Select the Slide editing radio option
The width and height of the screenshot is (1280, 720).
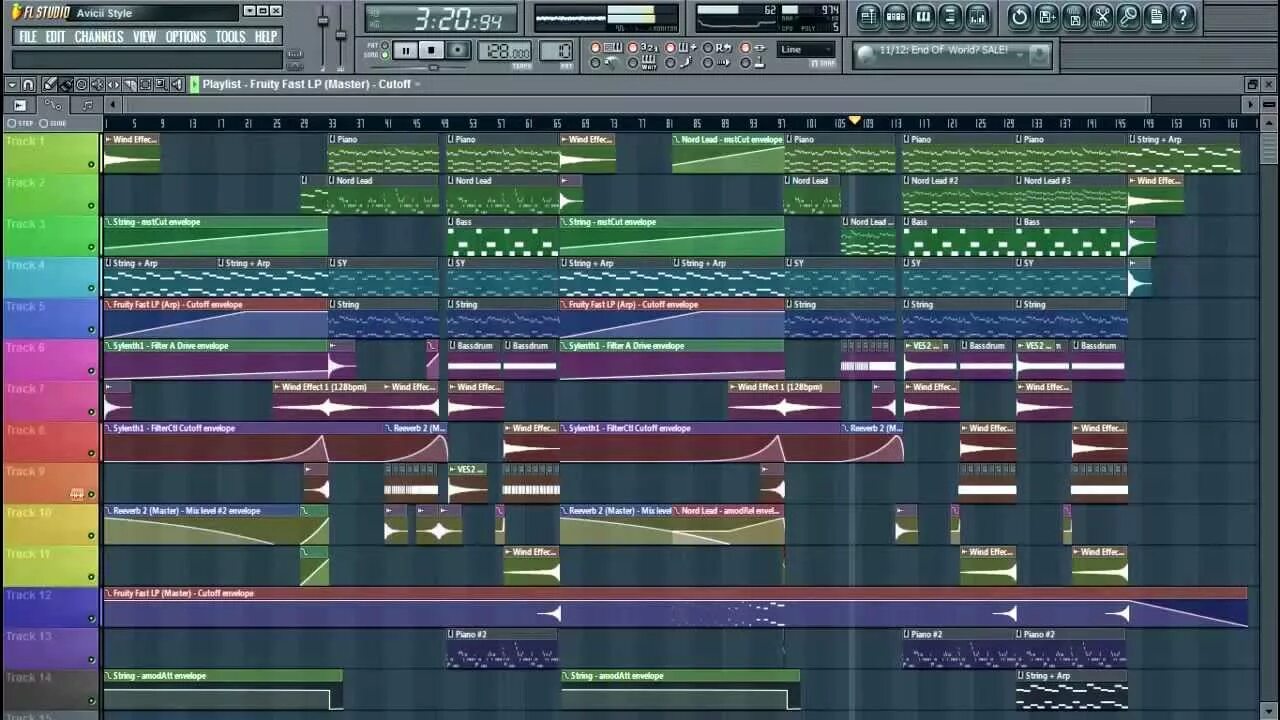coord(44,123)
